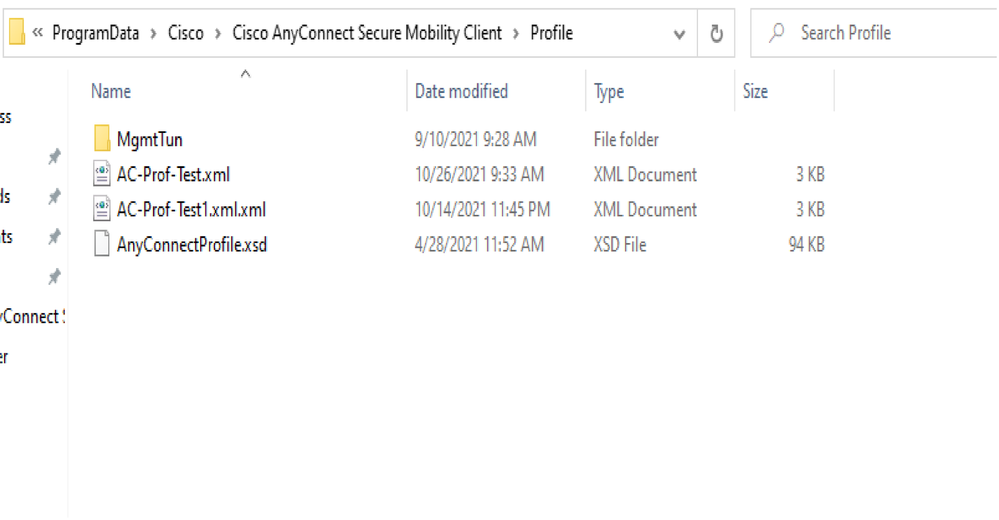
Task: Sort files by Name column
Action: point(111,91)
